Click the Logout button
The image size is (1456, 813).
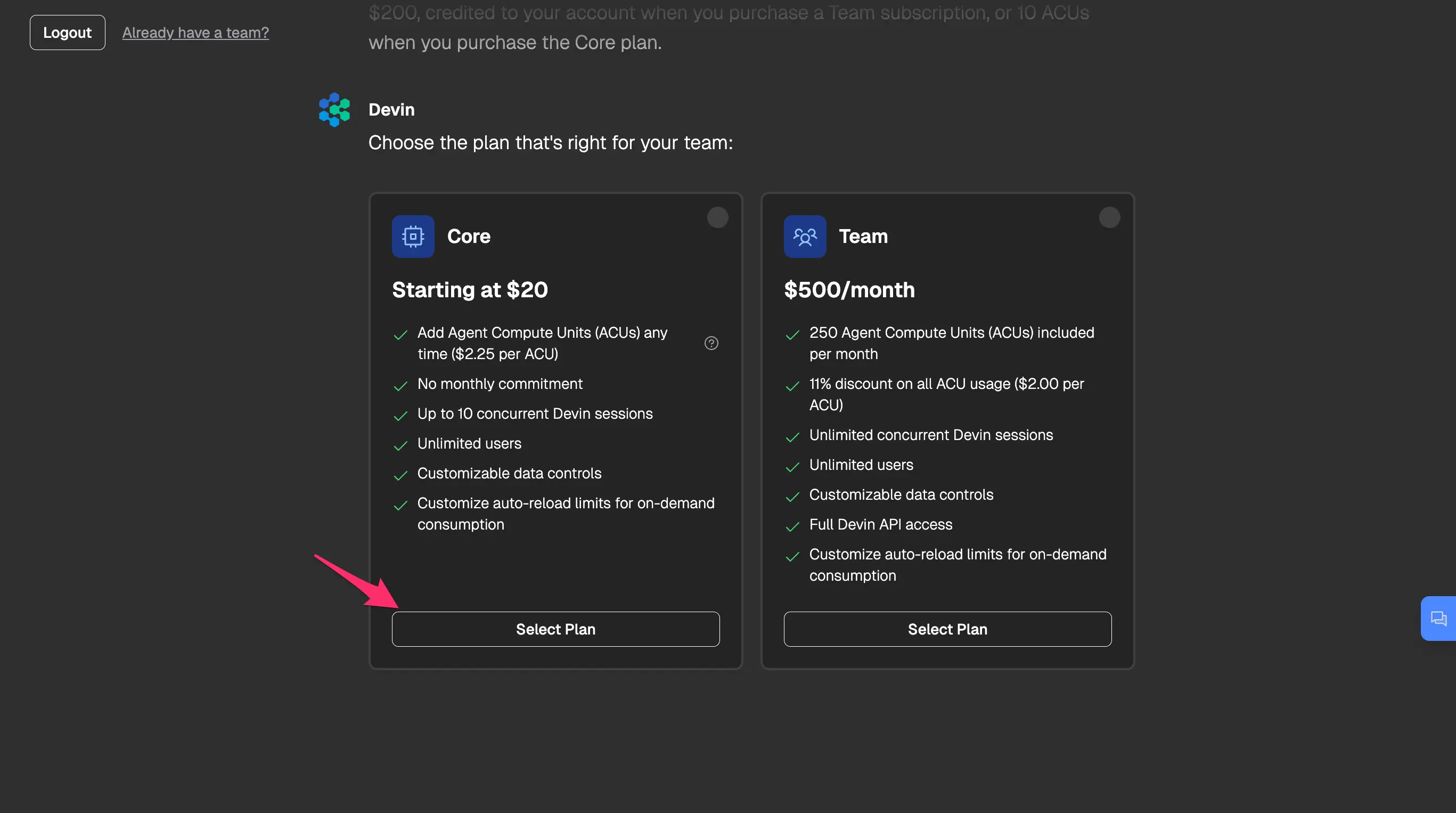point(67,33)
